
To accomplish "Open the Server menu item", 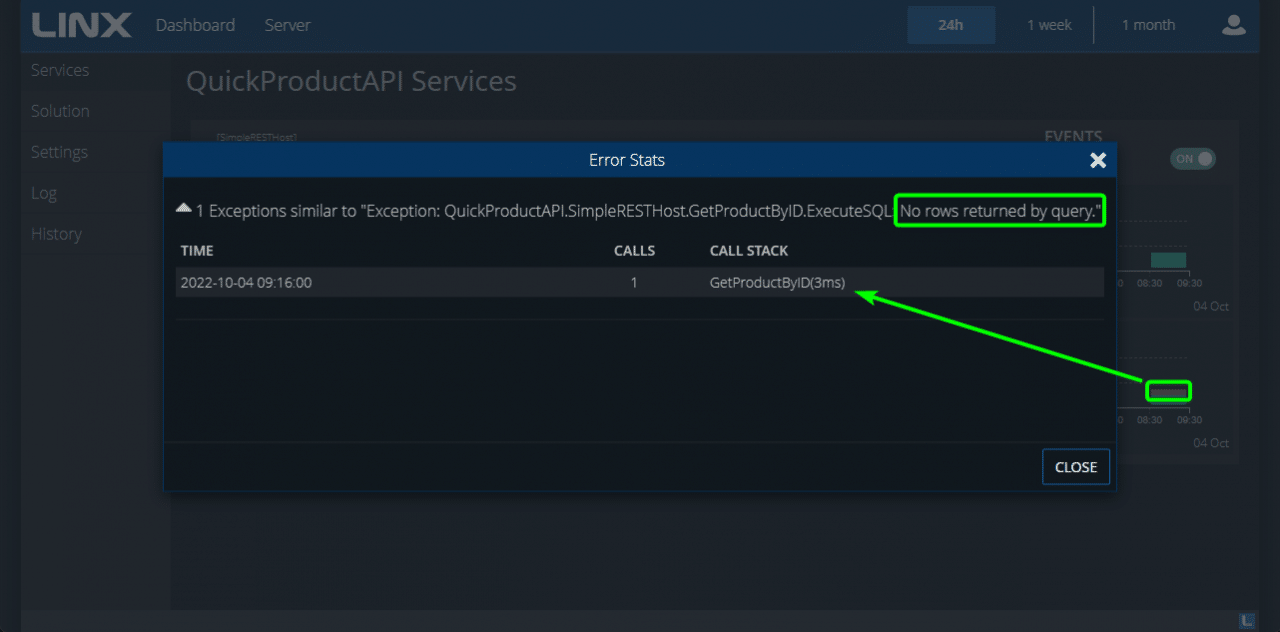I will click(x=287, y=25).
